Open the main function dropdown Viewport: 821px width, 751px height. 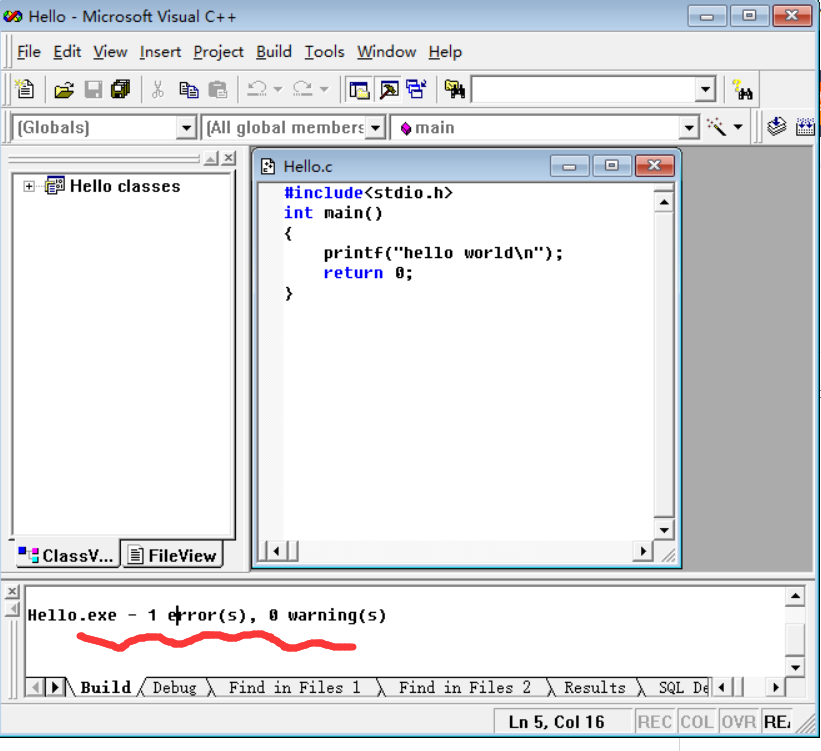tap(689, 127)
